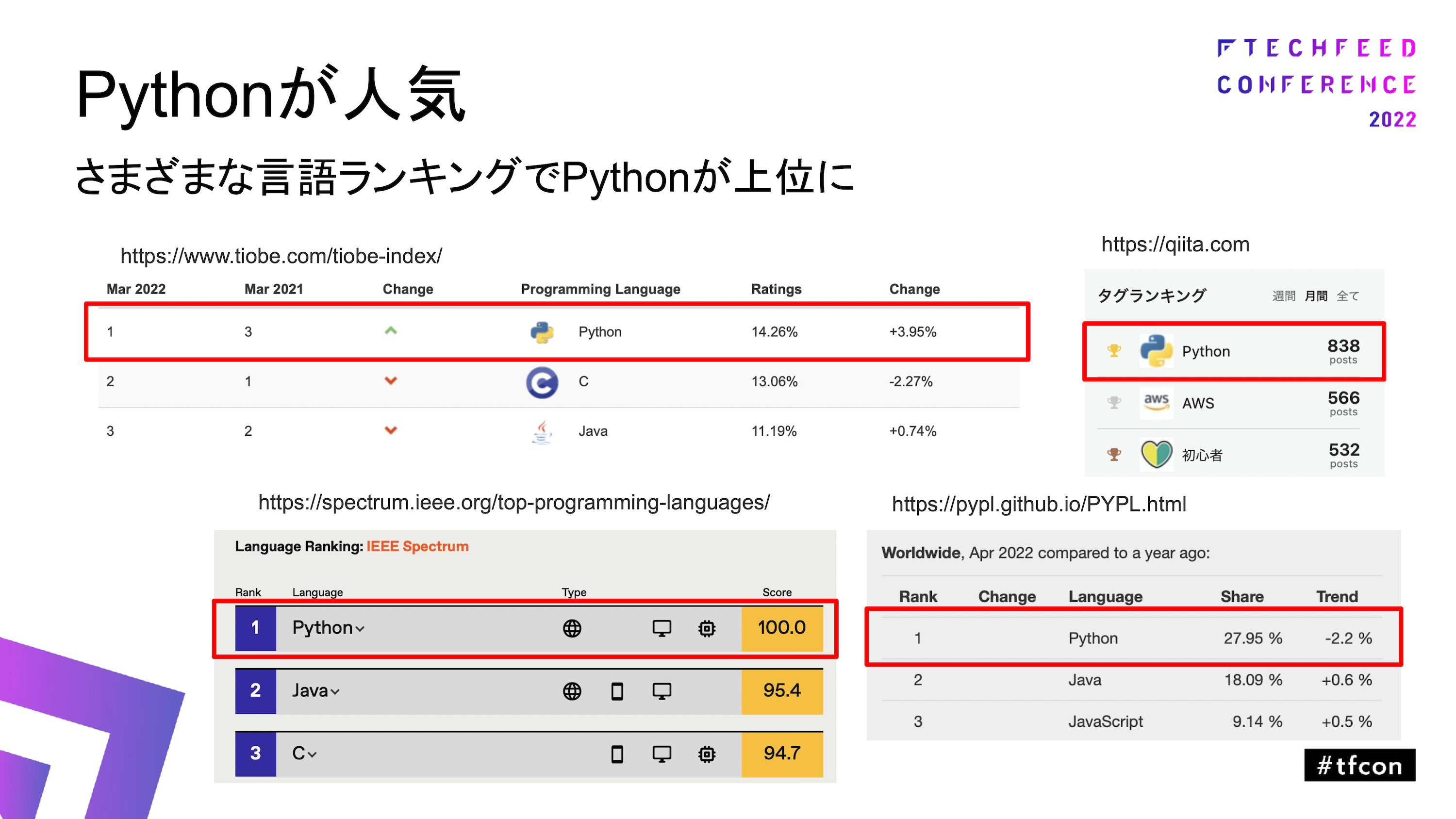Click bronze trophy beside 初心者 tag
This screenshot has width=1456, height=819.
point(1114,455)
